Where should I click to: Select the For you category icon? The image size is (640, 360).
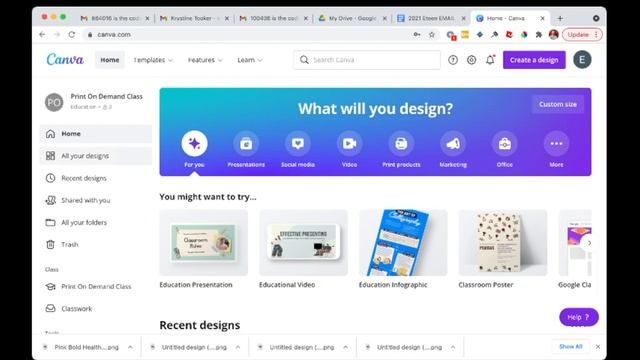[x=194, y=144]
